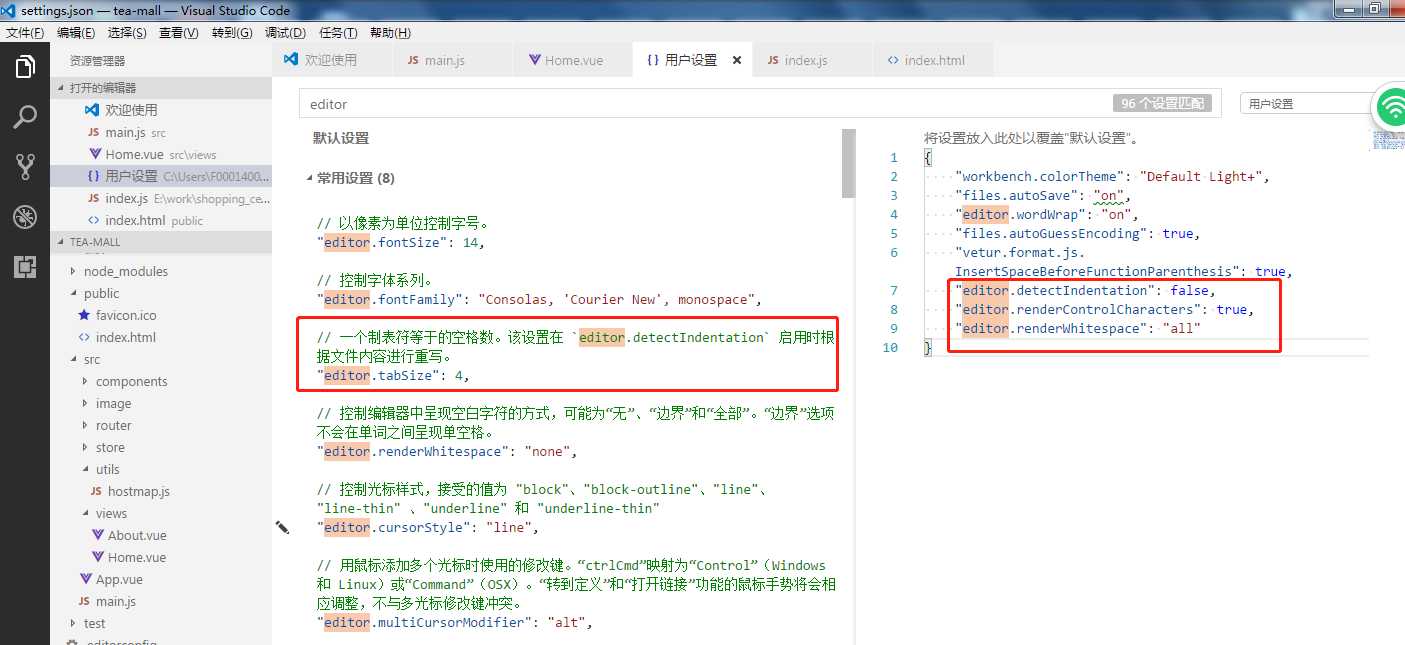Viewport: 1405px width, 645px height.
Task: Click the files.autoSave on user setting line
Action: (x=1042, y=195)
